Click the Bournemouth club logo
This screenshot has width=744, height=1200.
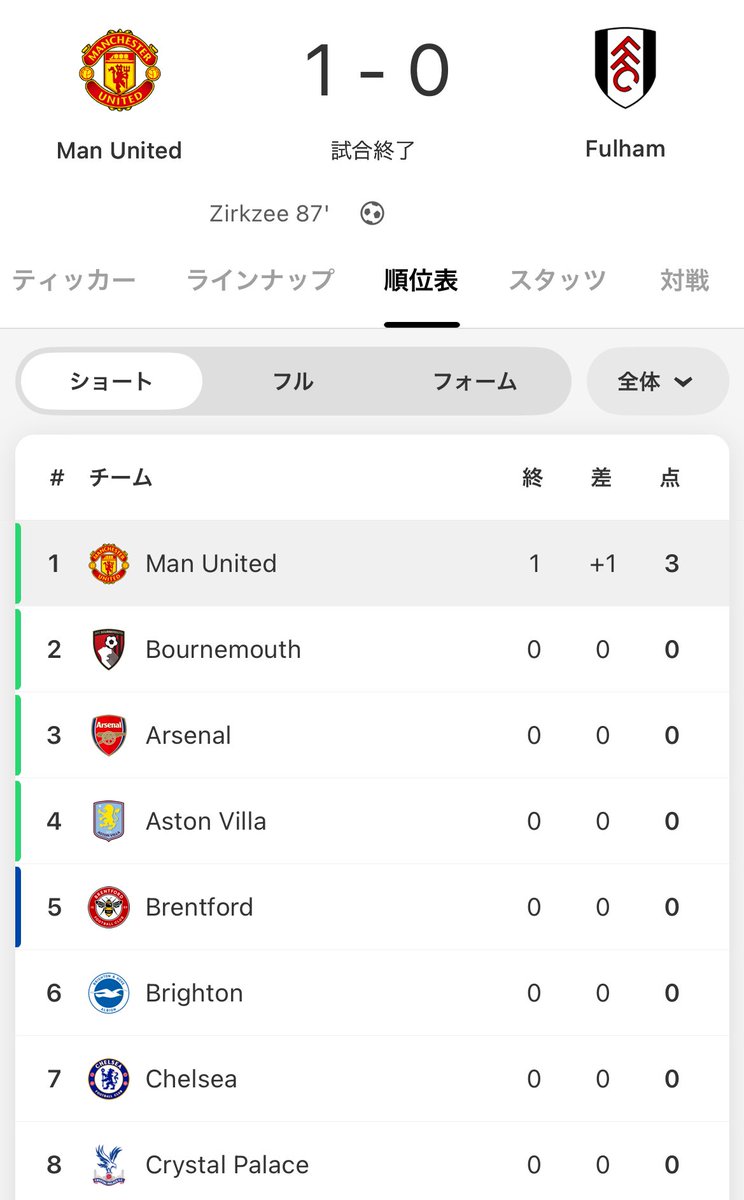coord(108,650)
